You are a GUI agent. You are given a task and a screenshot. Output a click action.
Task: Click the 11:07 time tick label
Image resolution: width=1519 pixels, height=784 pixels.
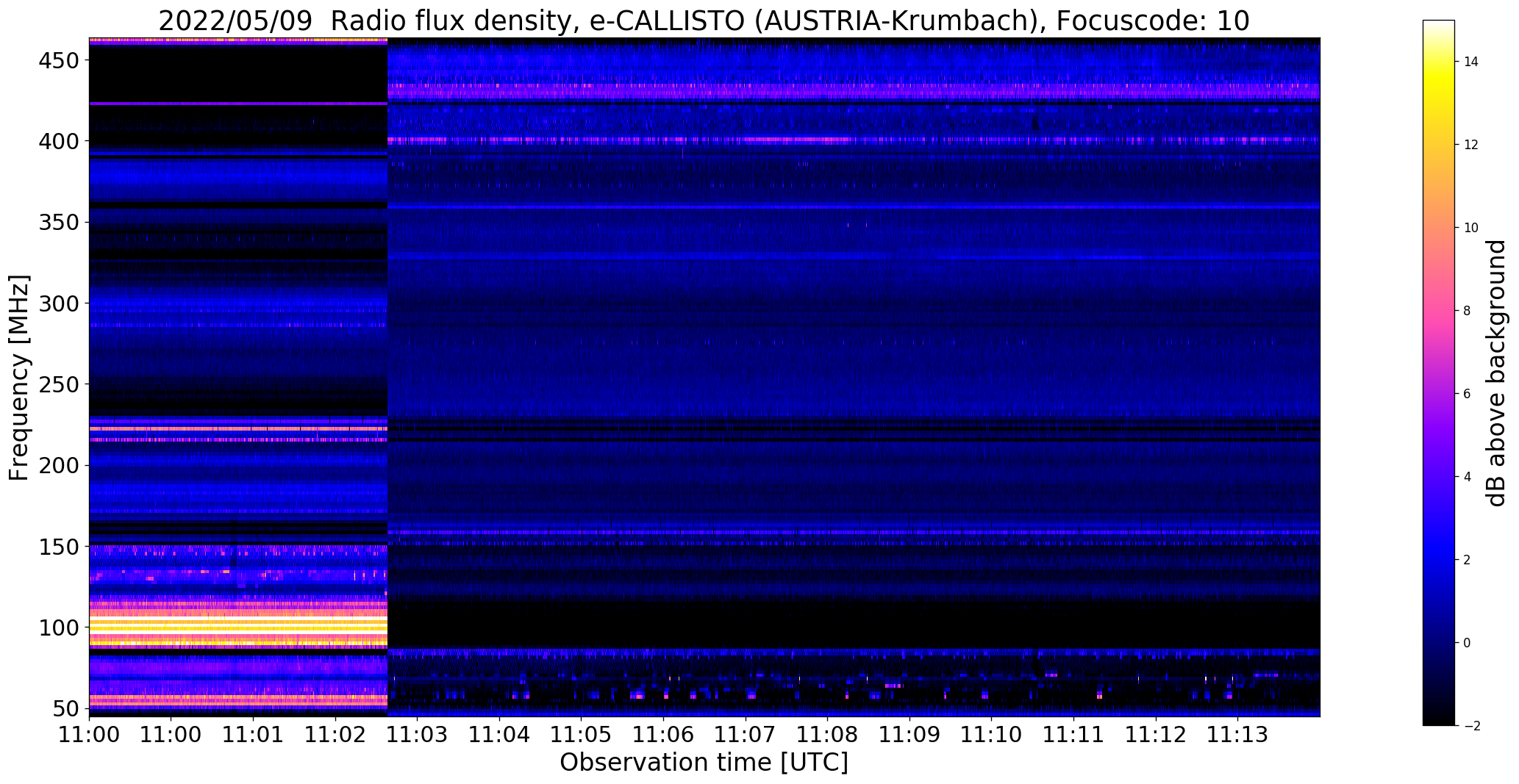pos(746,734)
